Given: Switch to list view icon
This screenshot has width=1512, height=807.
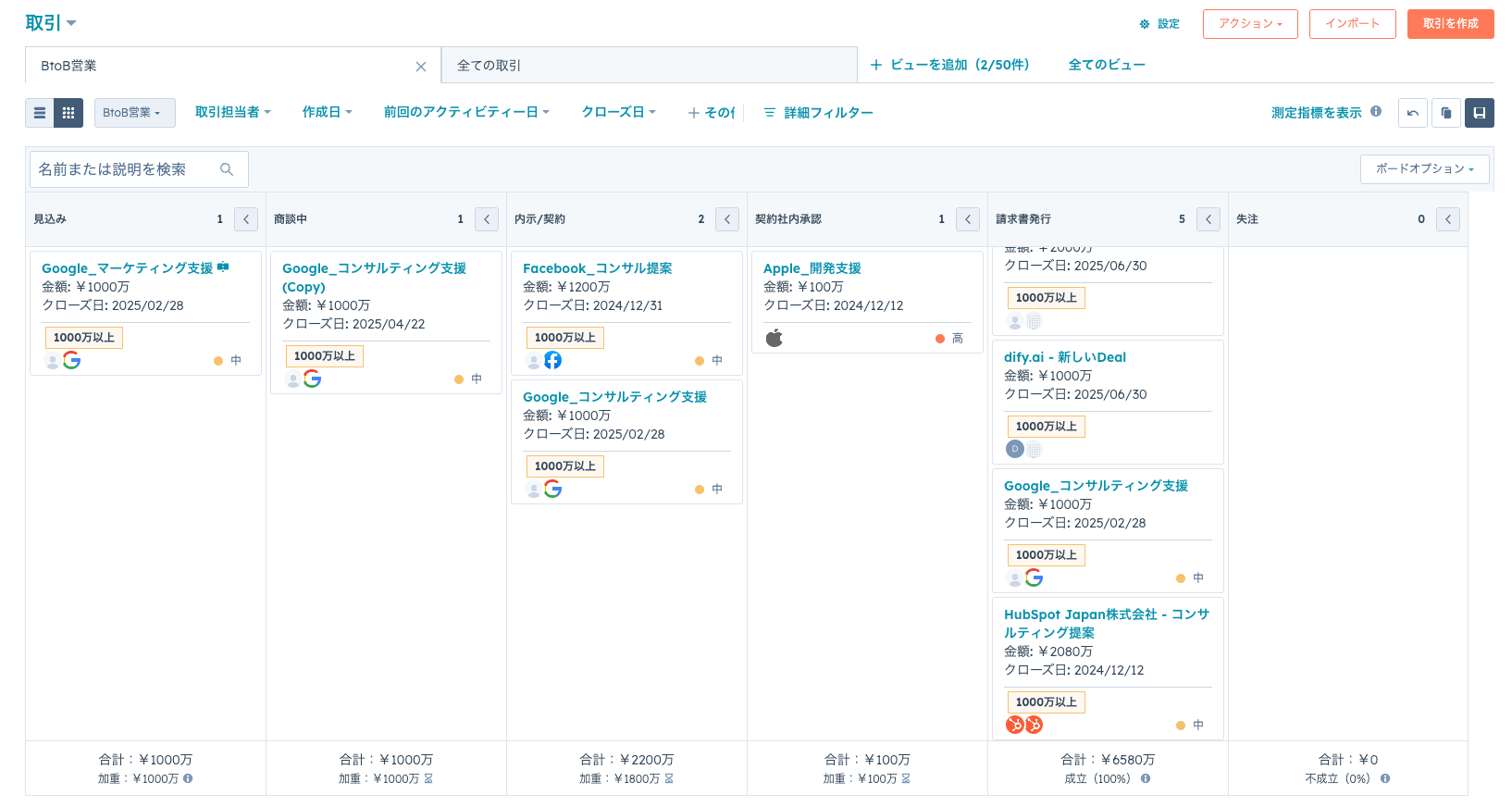Looking at the screenshot, I should (40, 113).
